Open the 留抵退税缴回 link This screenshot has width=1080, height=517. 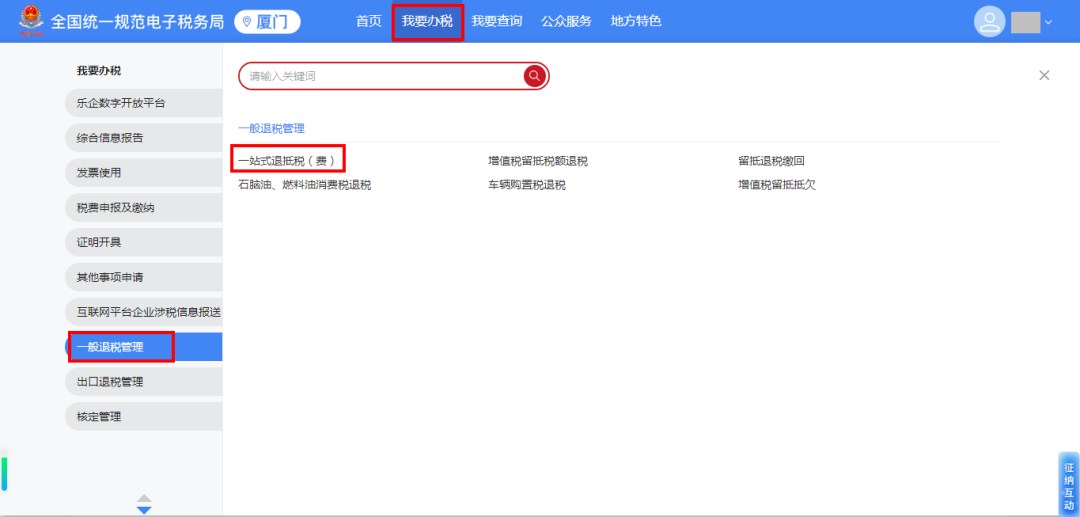[x=771, y=161]
